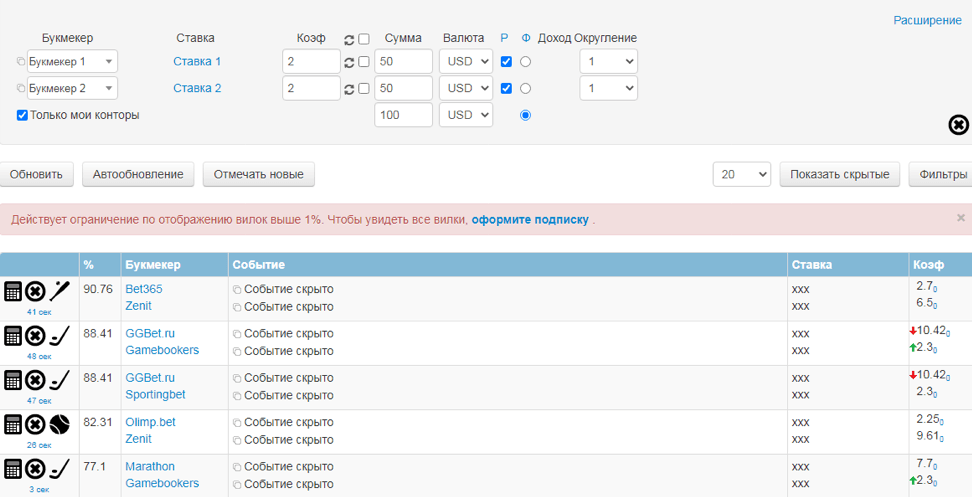The height and width of the screenshot is (497, 972).
Task: Change currency USD for total sum 100
Action: 466,115
